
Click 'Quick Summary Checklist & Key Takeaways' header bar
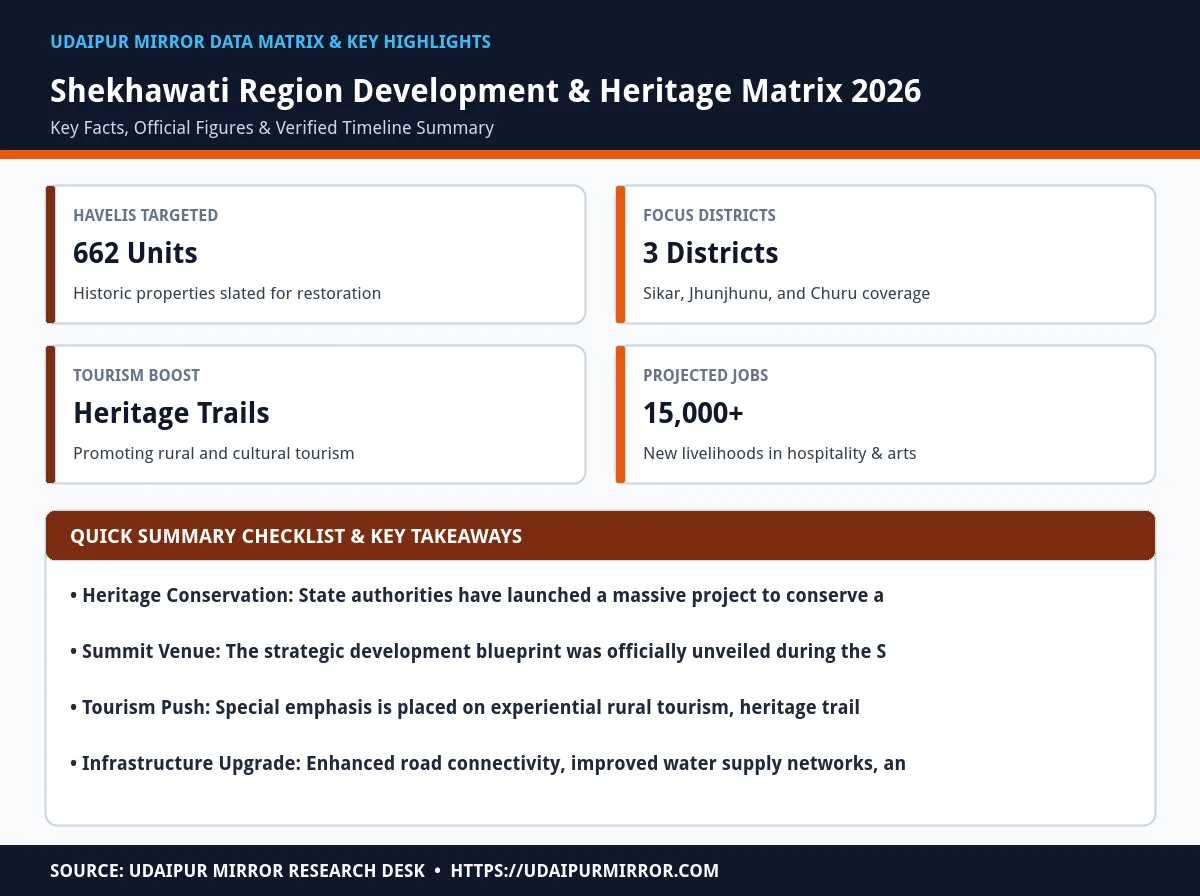click(x=600, y=536)
